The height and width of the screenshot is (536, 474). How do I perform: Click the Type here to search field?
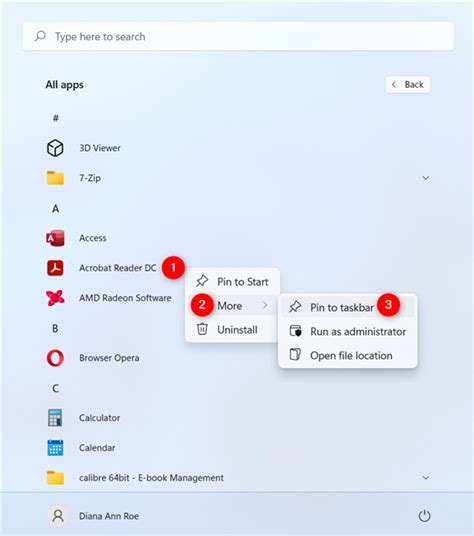point(238,36)
